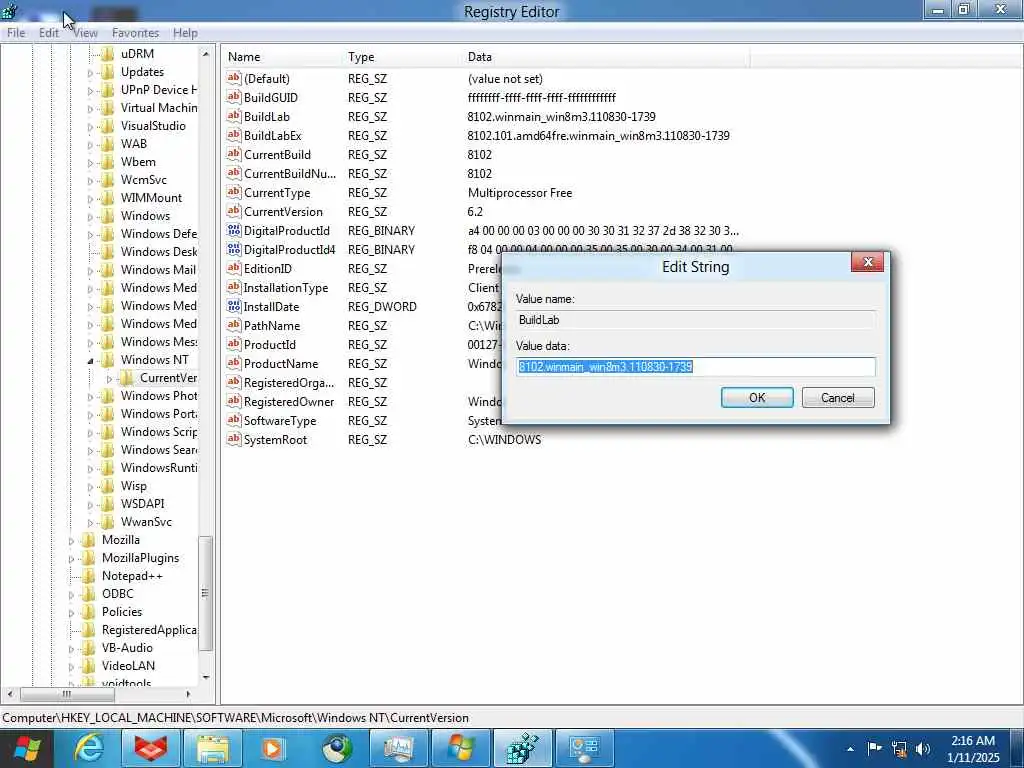Select the InstallationType value name
Viewport: 1024px width, 768px height.
[x=285, y=287]
